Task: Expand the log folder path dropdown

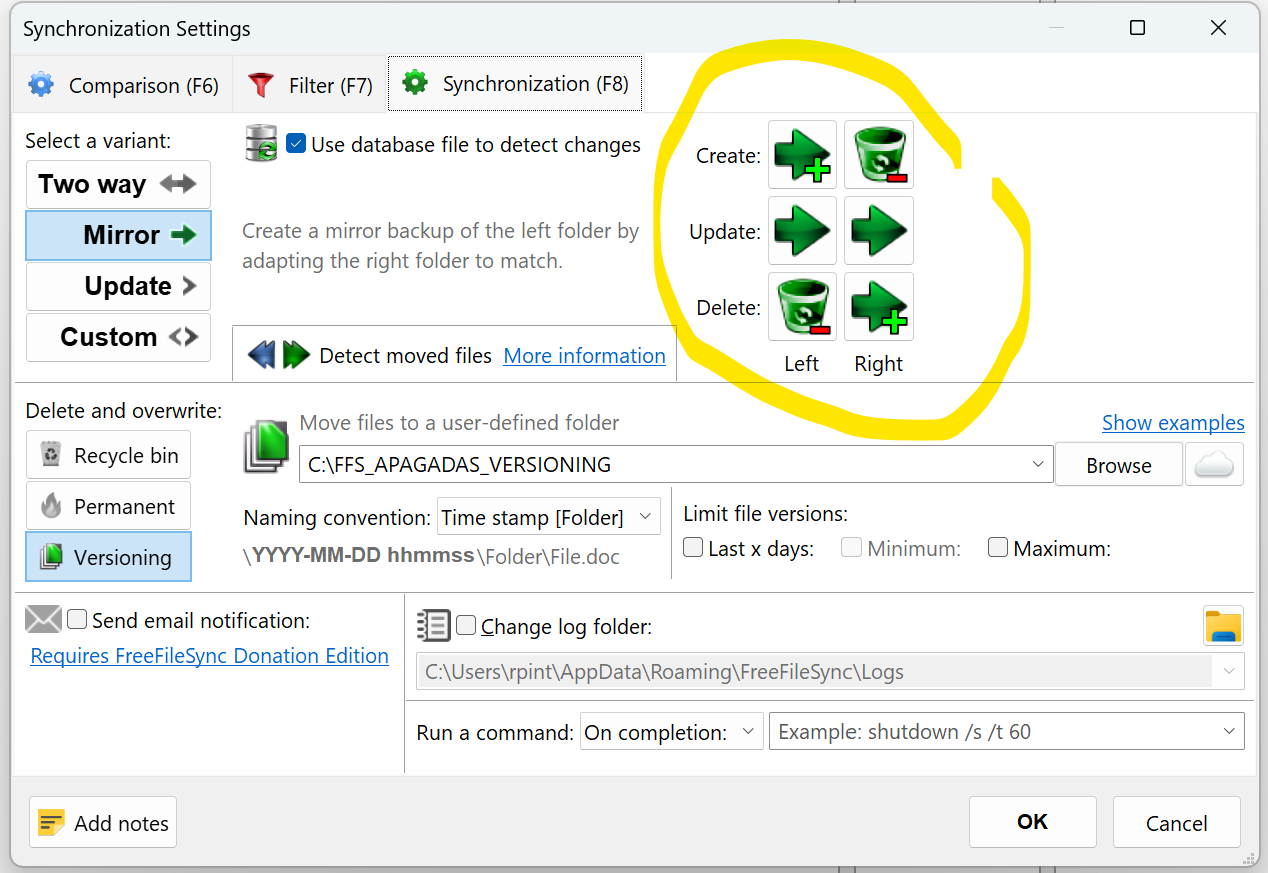Action: click(x=1230, y=672)
